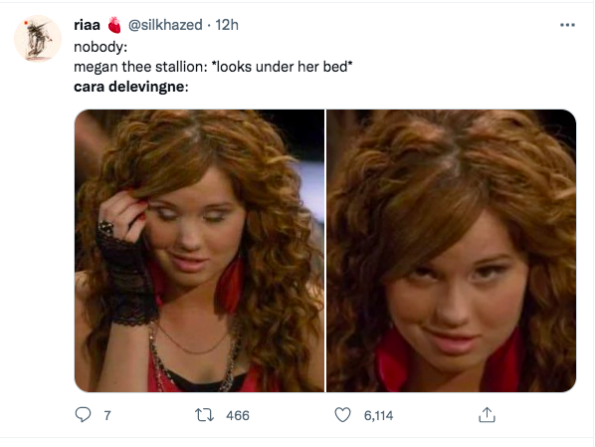Open riaa's profile picture avatar
Screen dimensions: 595x447
(x=38, y=38)
